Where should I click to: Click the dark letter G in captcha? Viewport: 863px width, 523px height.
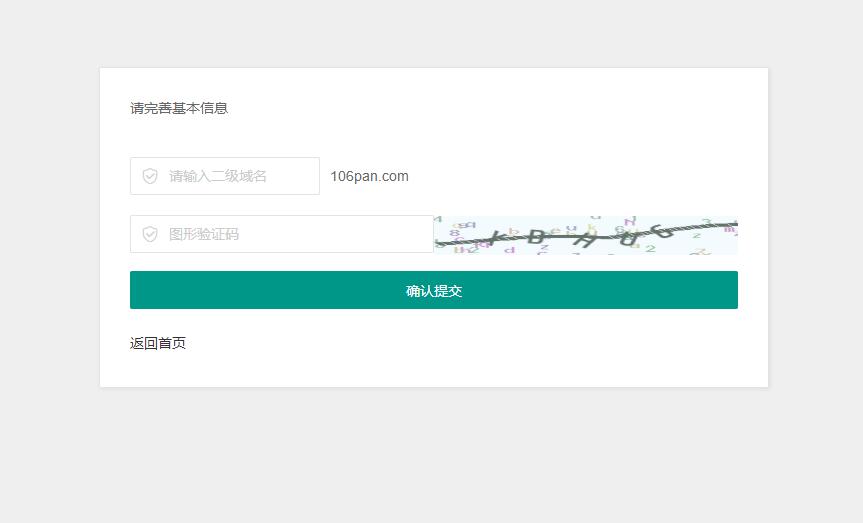659,230
